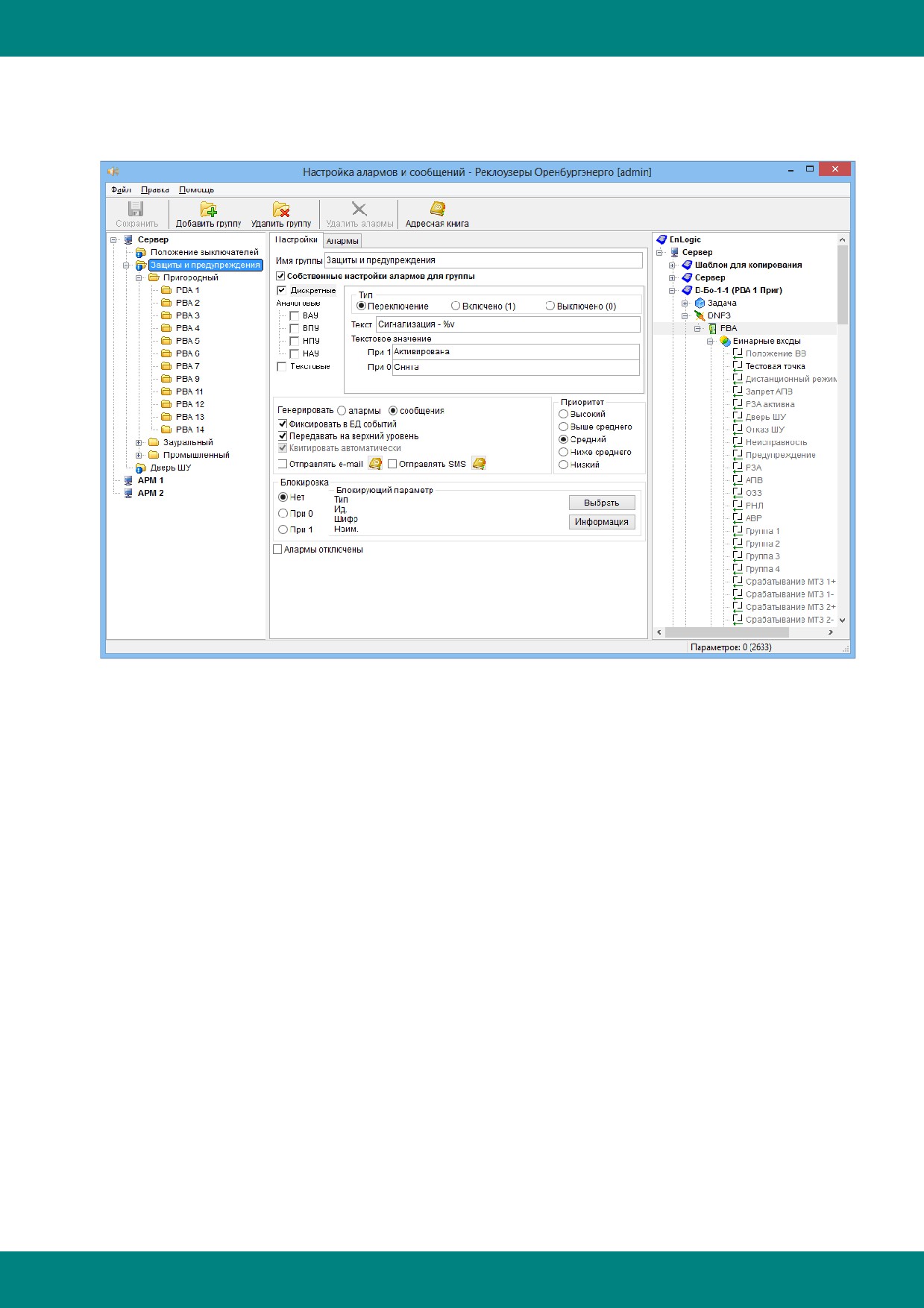Click the DNP3 protocol icon
Image resolution: width=924 pixels, height=1308 pixels.
pos(700,315)
